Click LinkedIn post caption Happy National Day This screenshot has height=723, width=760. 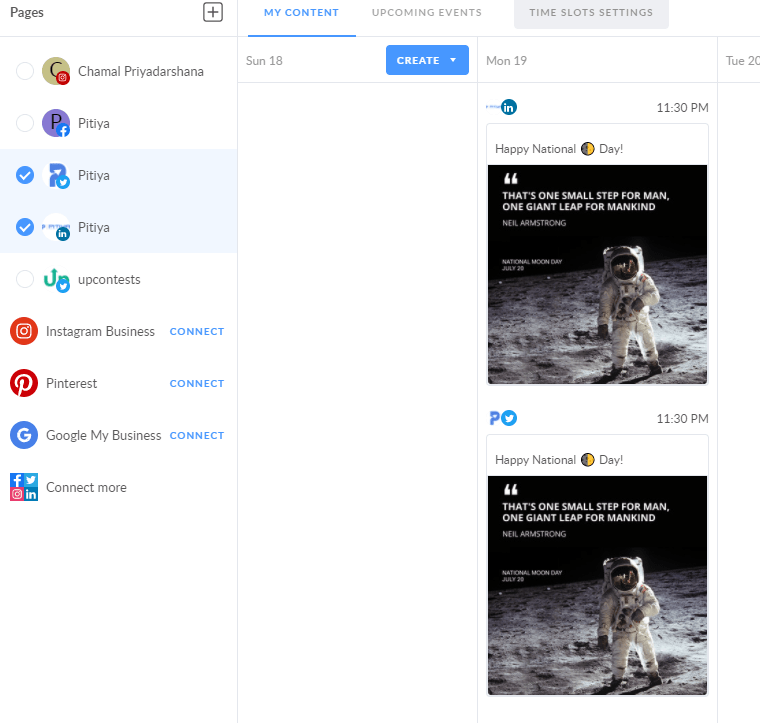pos(559,149)
